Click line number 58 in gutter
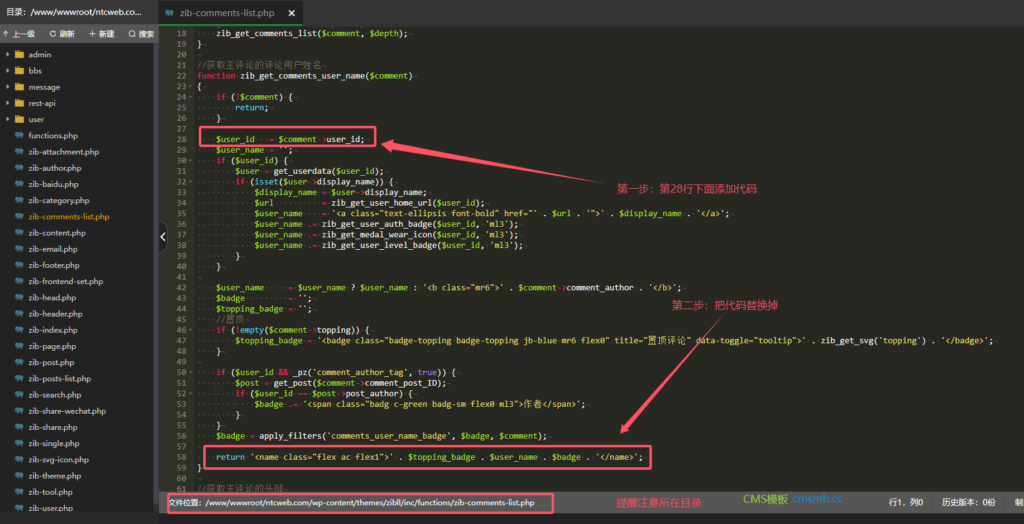Screen dimensions: 1024x524 182,457
